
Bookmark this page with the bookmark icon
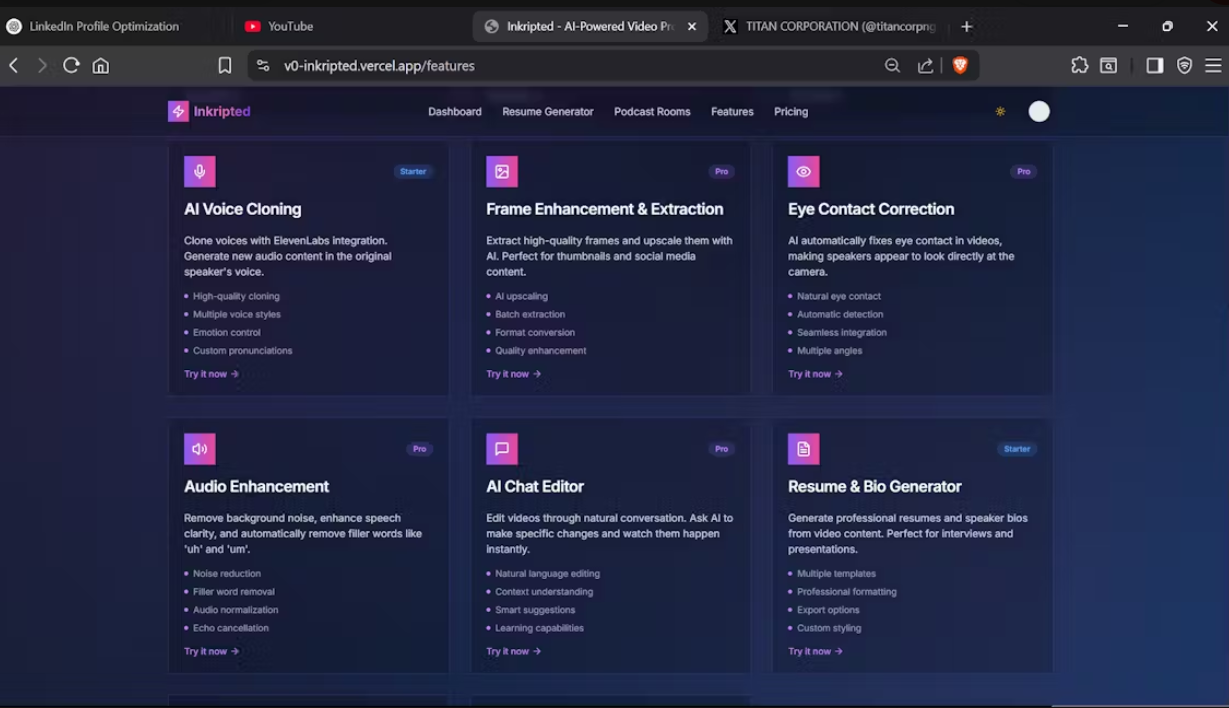225,66
